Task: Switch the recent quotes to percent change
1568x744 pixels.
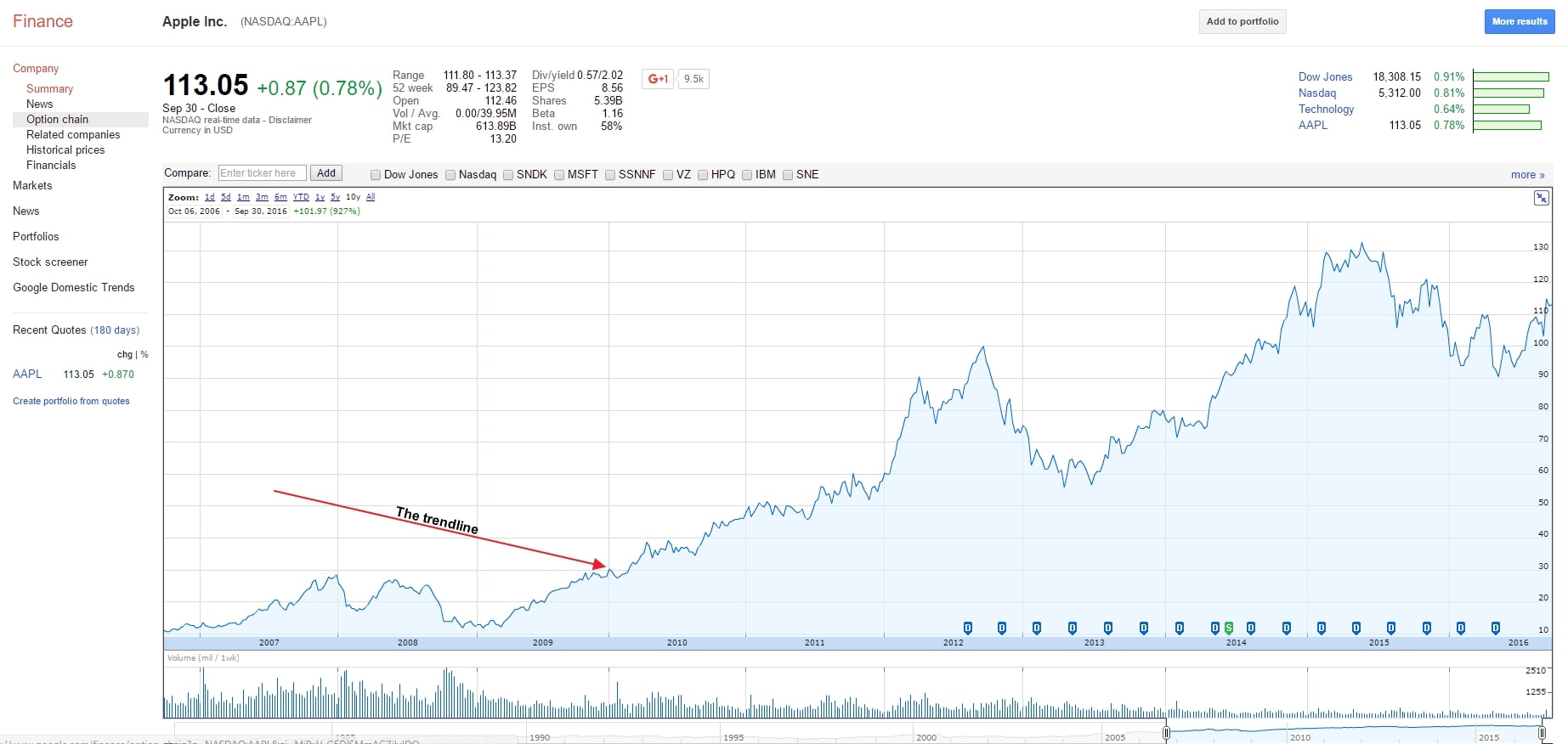Action: point(144,355)
